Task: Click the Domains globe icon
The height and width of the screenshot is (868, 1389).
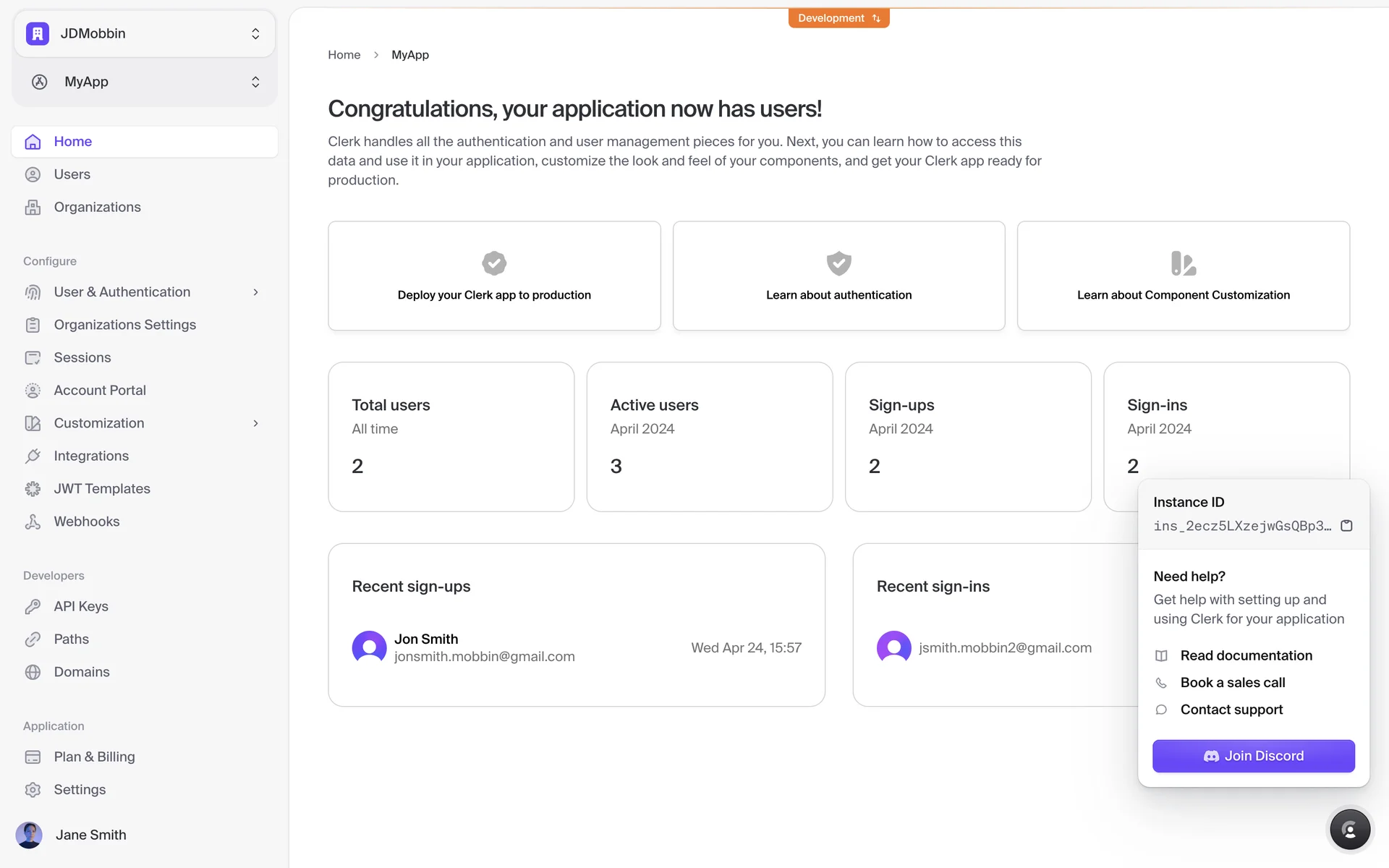Action: click(x=33, y=672)
